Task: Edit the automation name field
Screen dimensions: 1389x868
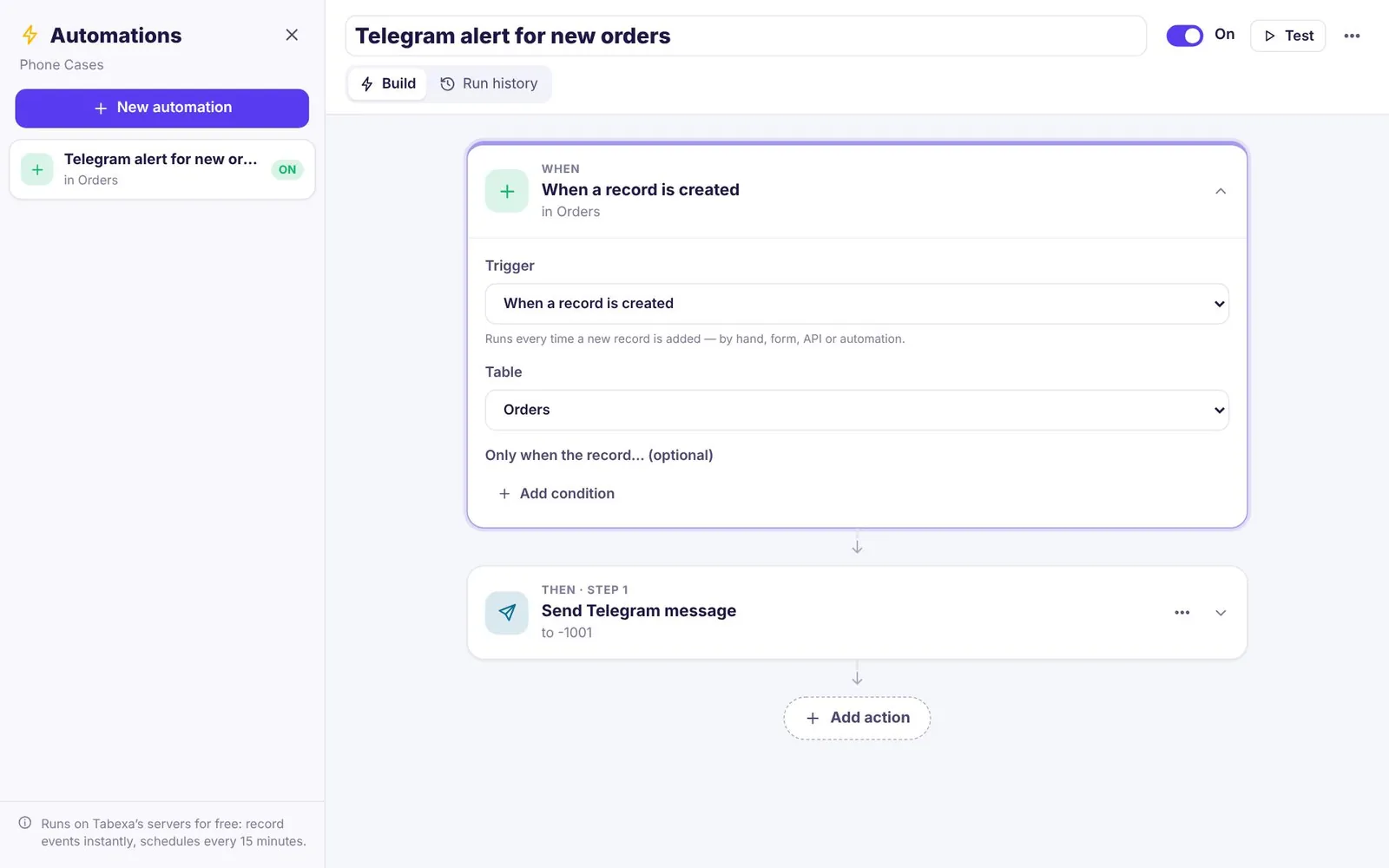Action: [746, 36]
